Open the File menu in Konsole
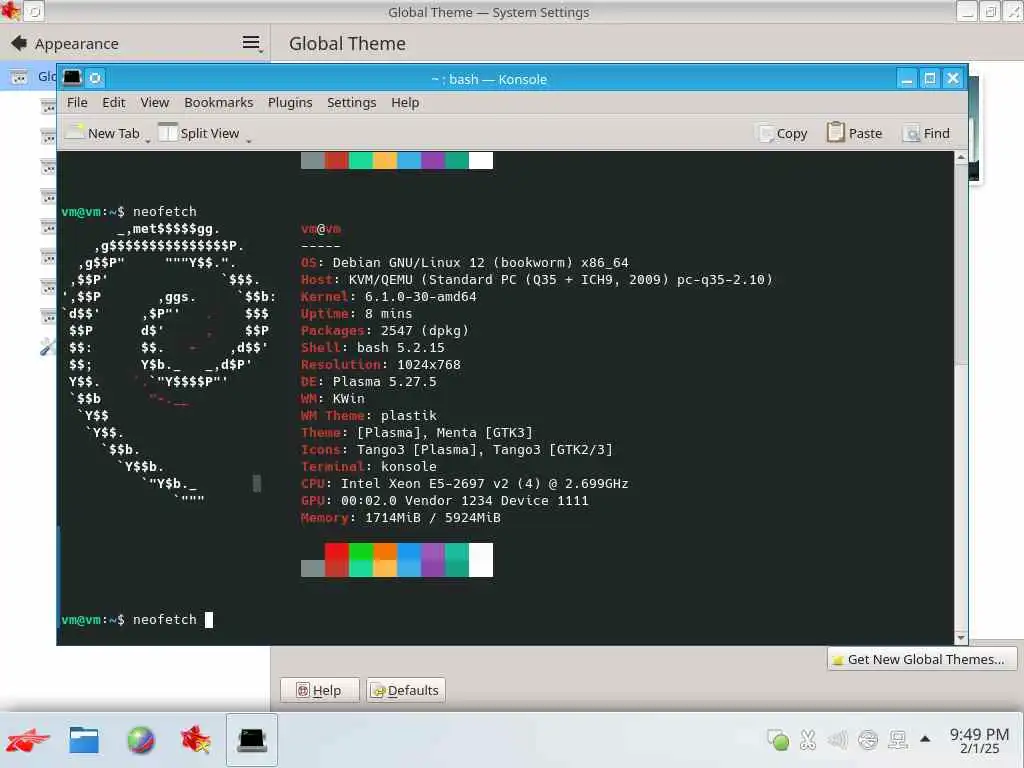Screen dimensions: 1024x768 pyautogui.click(x=77, y=103)
